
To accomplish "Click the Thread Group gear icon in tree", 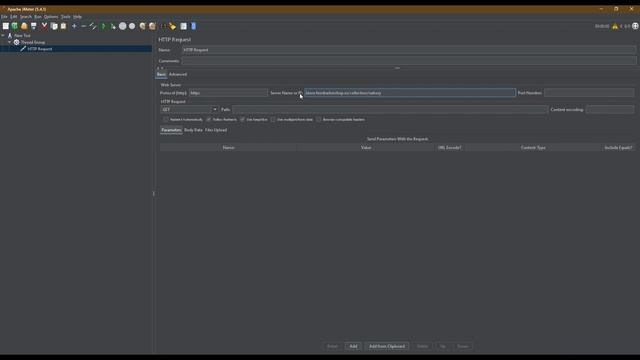I will pos(17,42).
